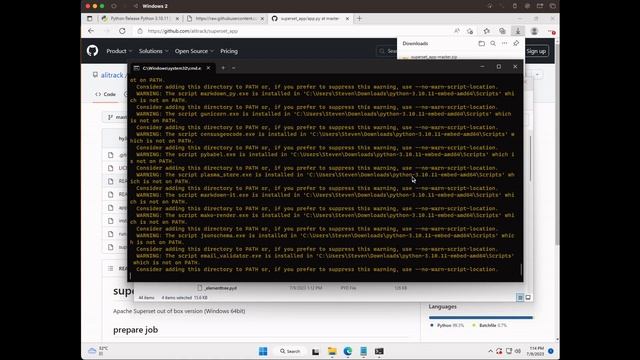Image resolution: width=640 pixels, height=360 pixels.
Task: Click the Batchfile language entry
Action: 489,325
